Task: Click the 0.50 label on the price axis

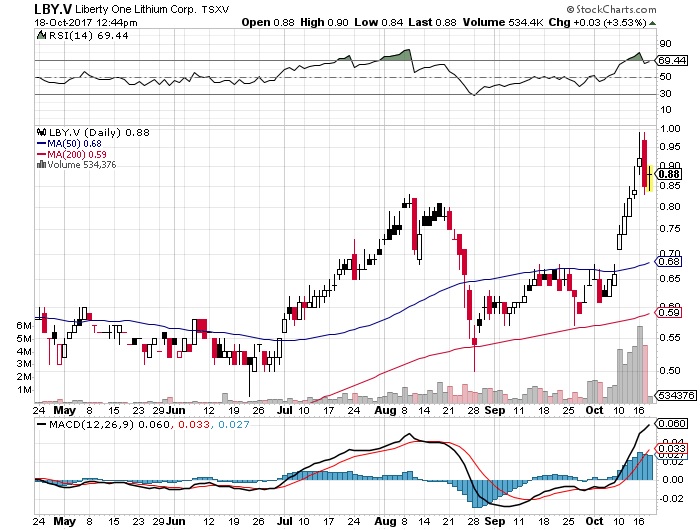Action: [x=670, y=371]
